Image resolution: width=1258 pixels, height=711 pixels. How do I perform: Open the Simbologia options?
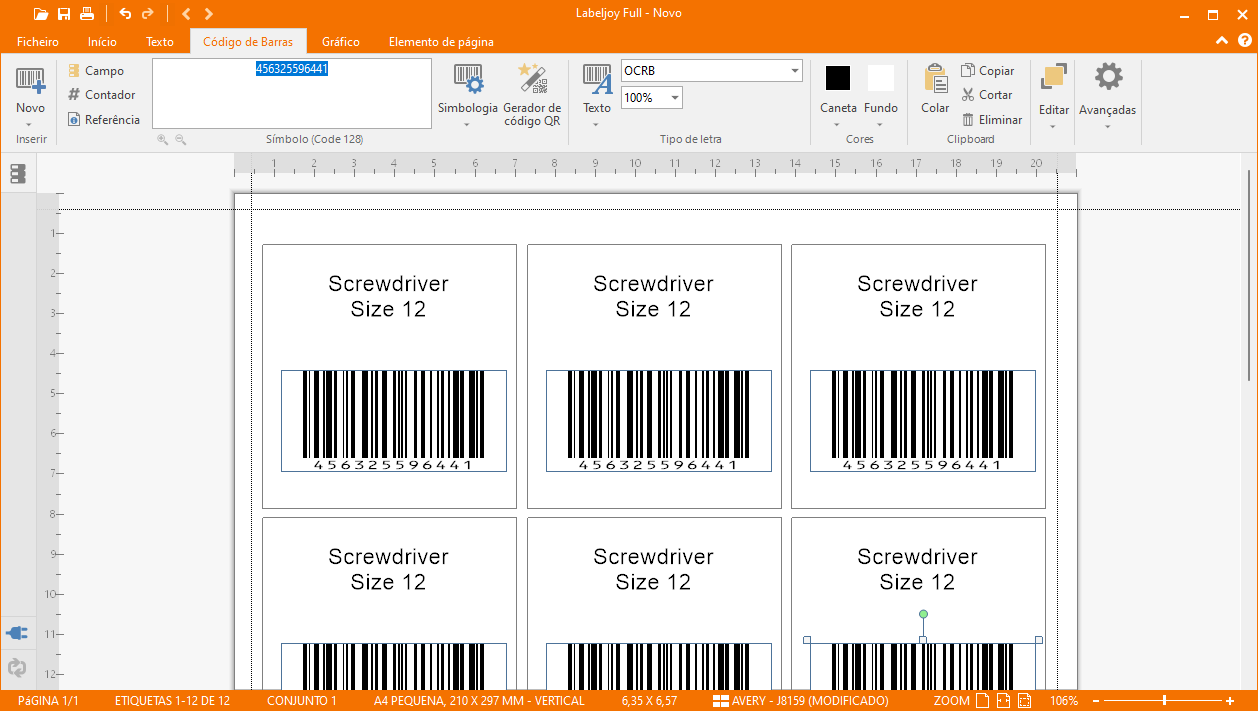[467, 89]
